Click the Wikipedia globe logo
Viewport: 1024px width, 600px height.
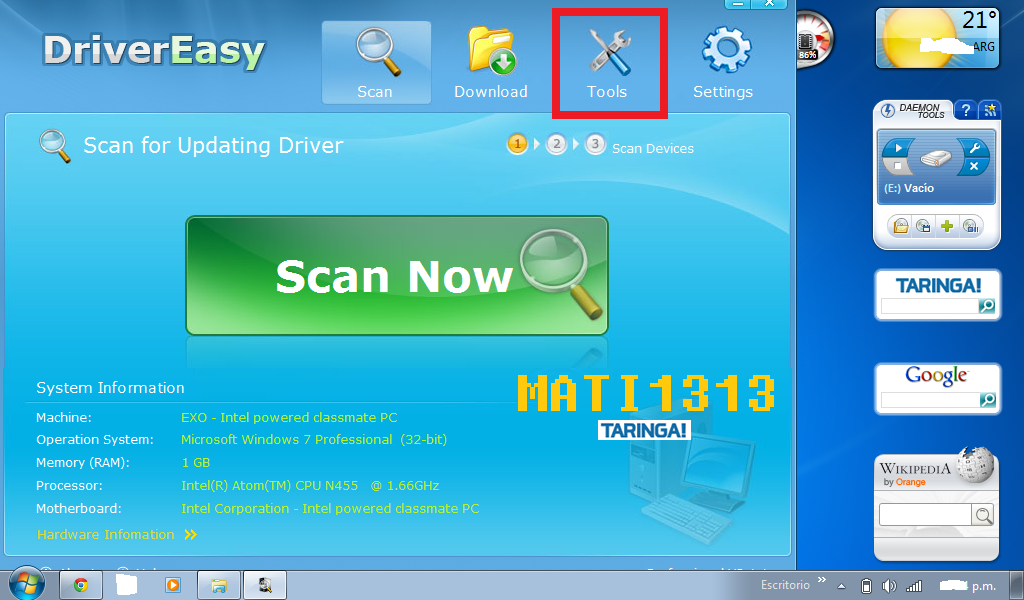click(x=975, y=465)
